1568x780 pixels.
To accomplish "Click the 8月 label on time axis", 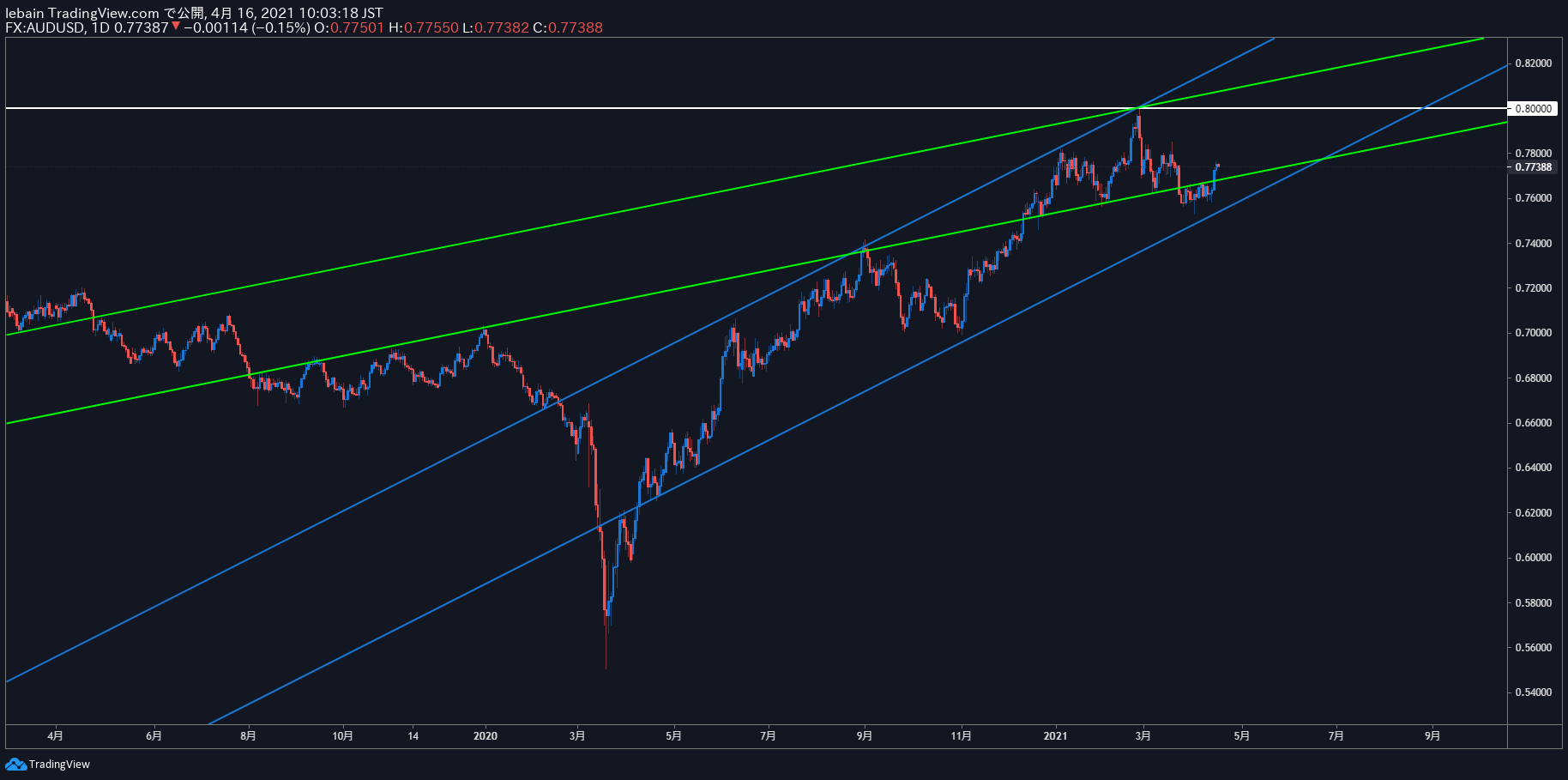I will point(248,736).
